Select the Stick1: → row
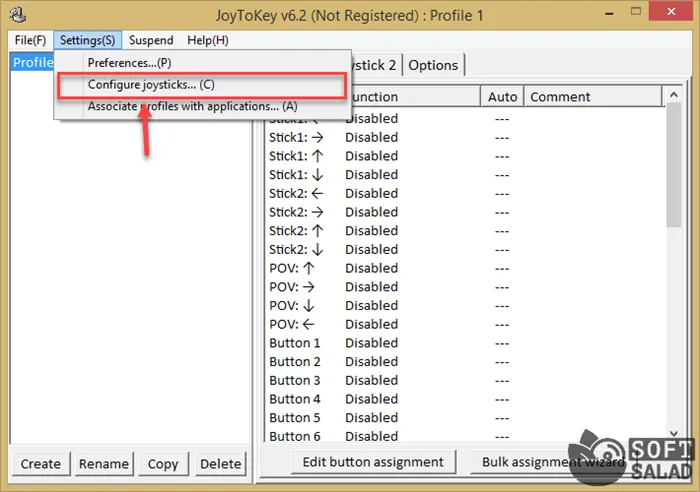The height and width of the screenshot is (492, 700). 464,138
